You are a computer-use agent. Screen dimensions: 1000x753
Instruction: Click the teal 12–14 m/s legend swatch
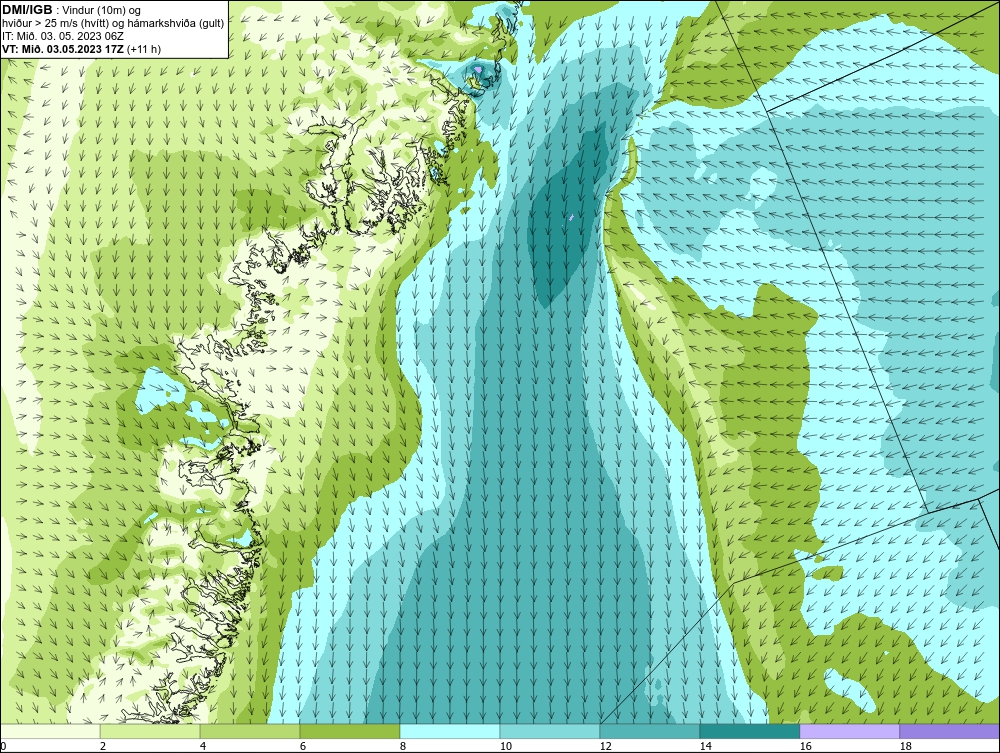coord(649,731)
